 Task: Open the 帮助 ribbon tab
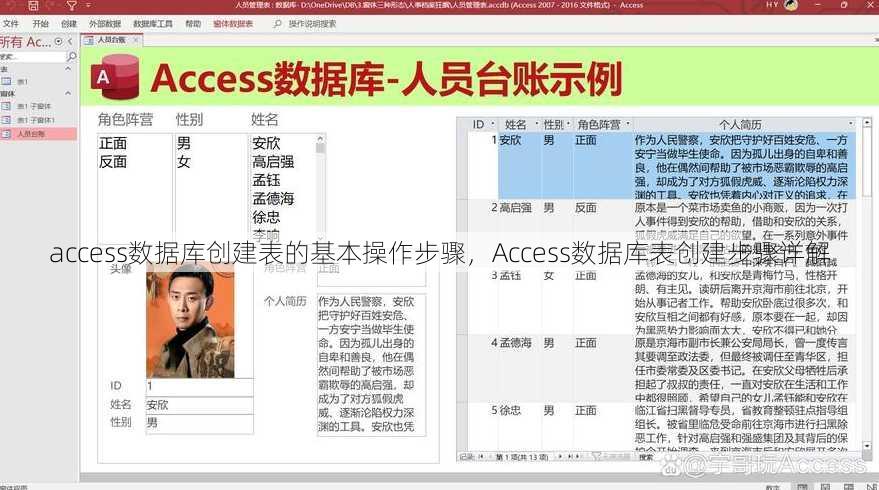coord(193,24)
